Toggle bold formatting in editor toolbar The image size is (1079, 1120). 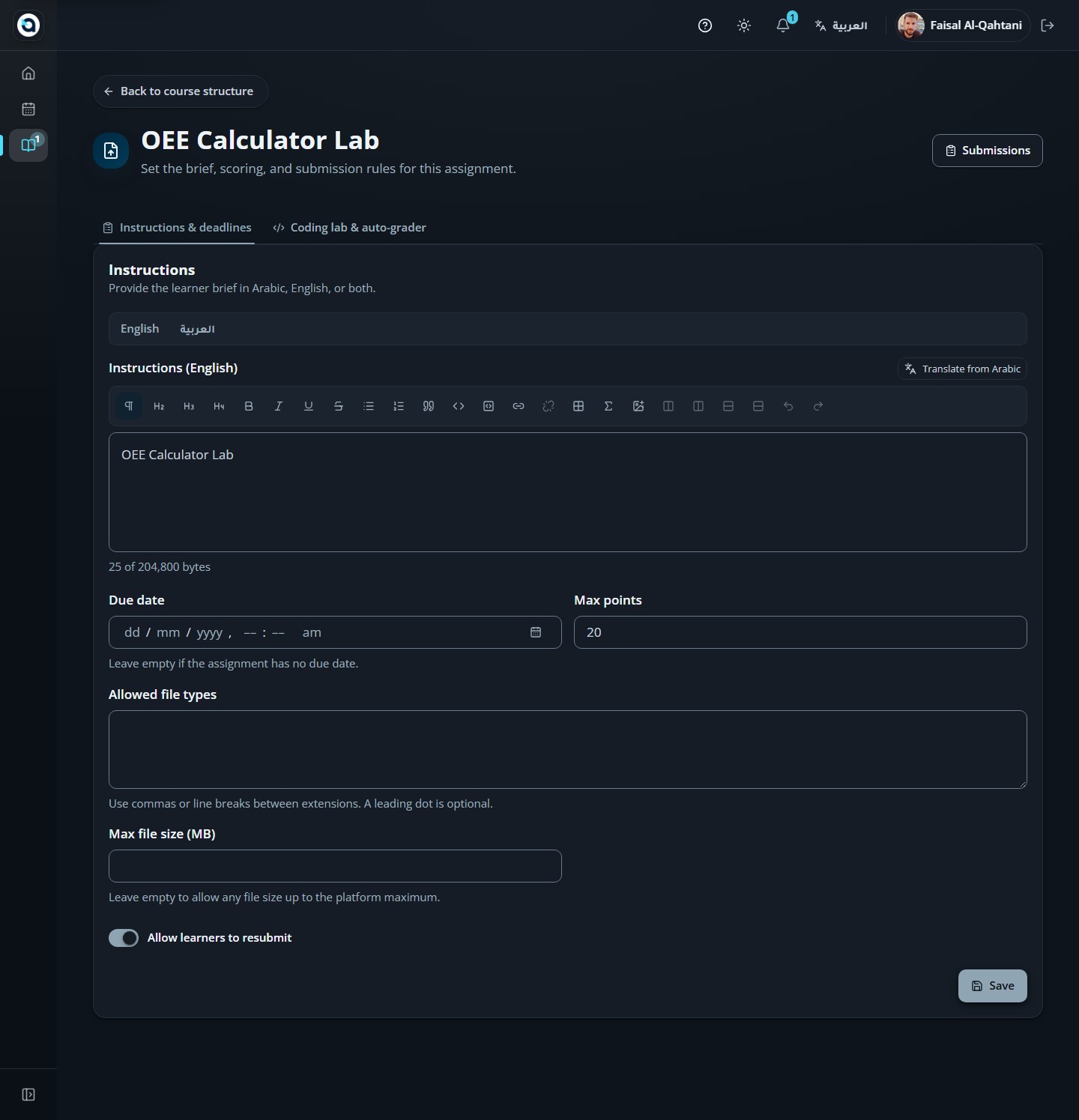pos(249,406)
